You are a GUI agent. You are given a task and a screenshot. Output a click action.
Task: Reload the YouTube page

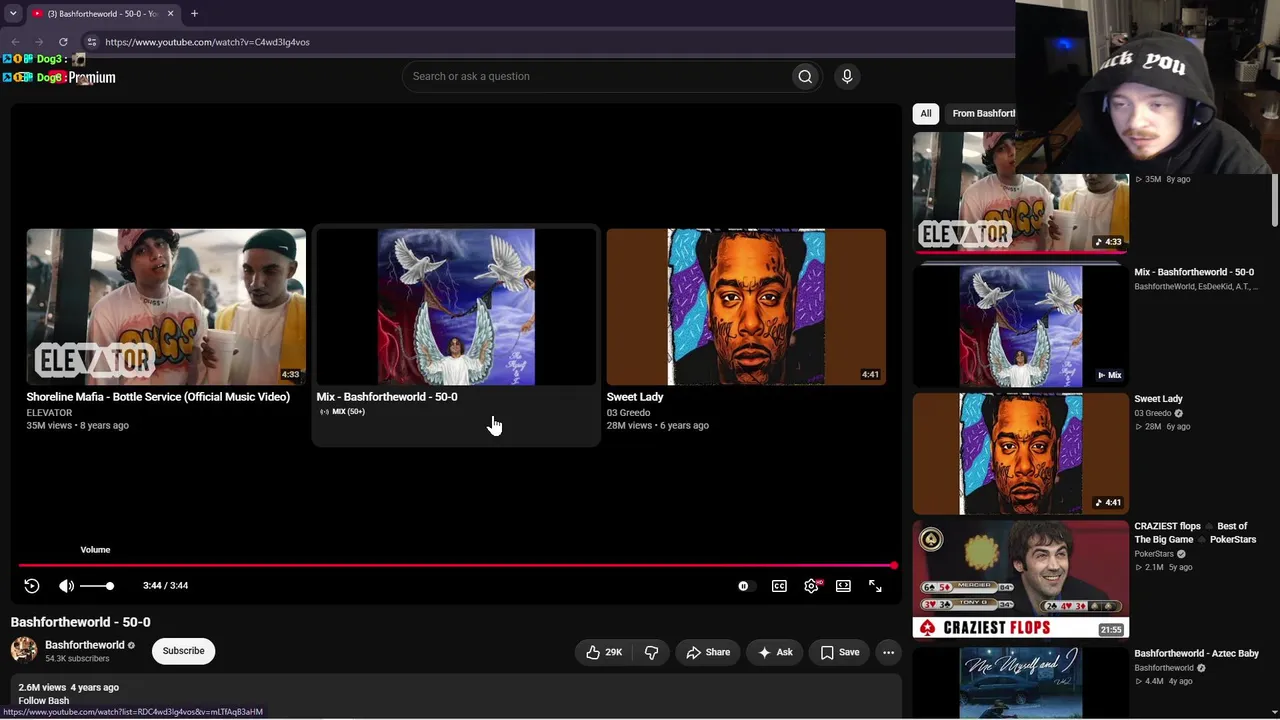[63, 42]
